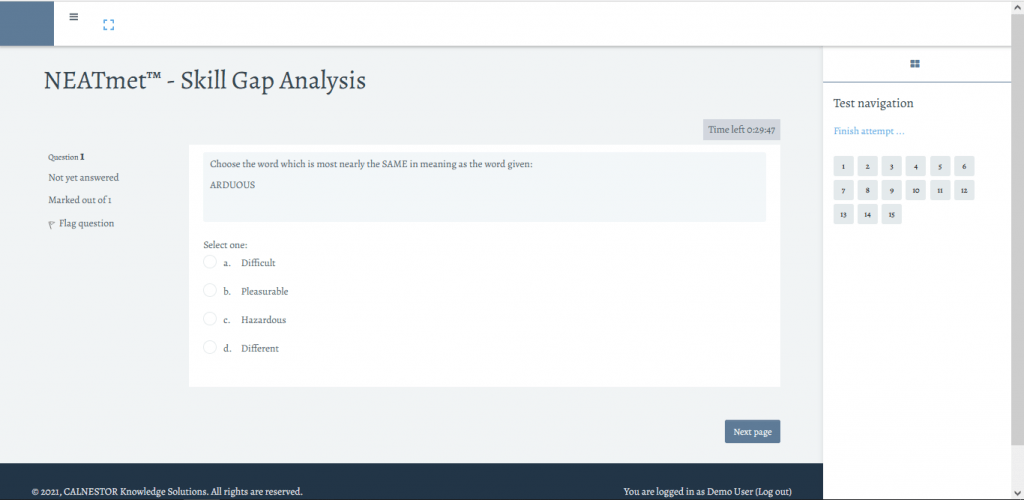The width and height of the screenshot is (1024, 500).
Task: Click the block grid icon above Test navigation
Action: click(915, 63)
